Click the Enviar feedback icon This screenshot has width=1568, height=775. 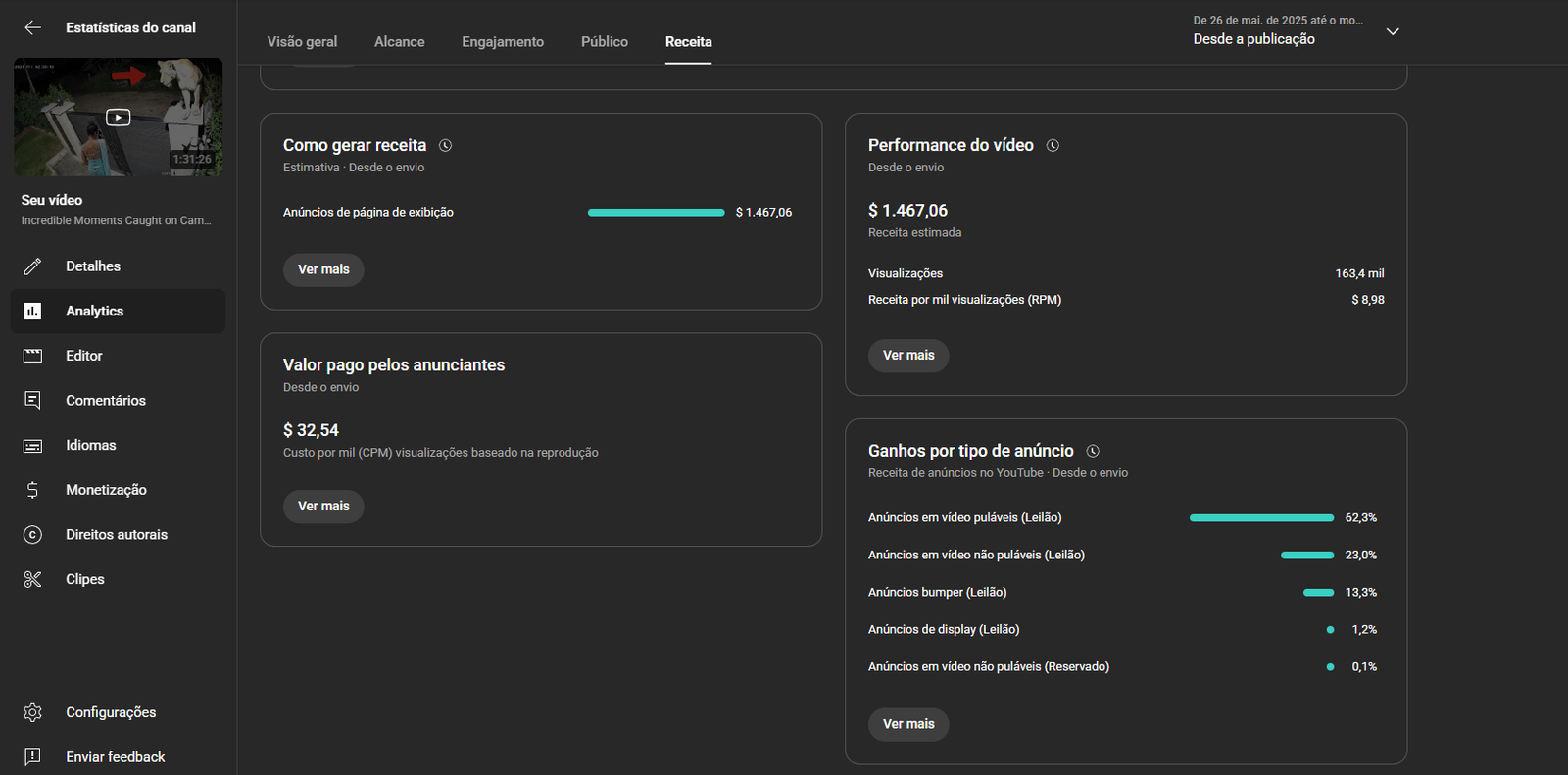click(x=32, y=756)
